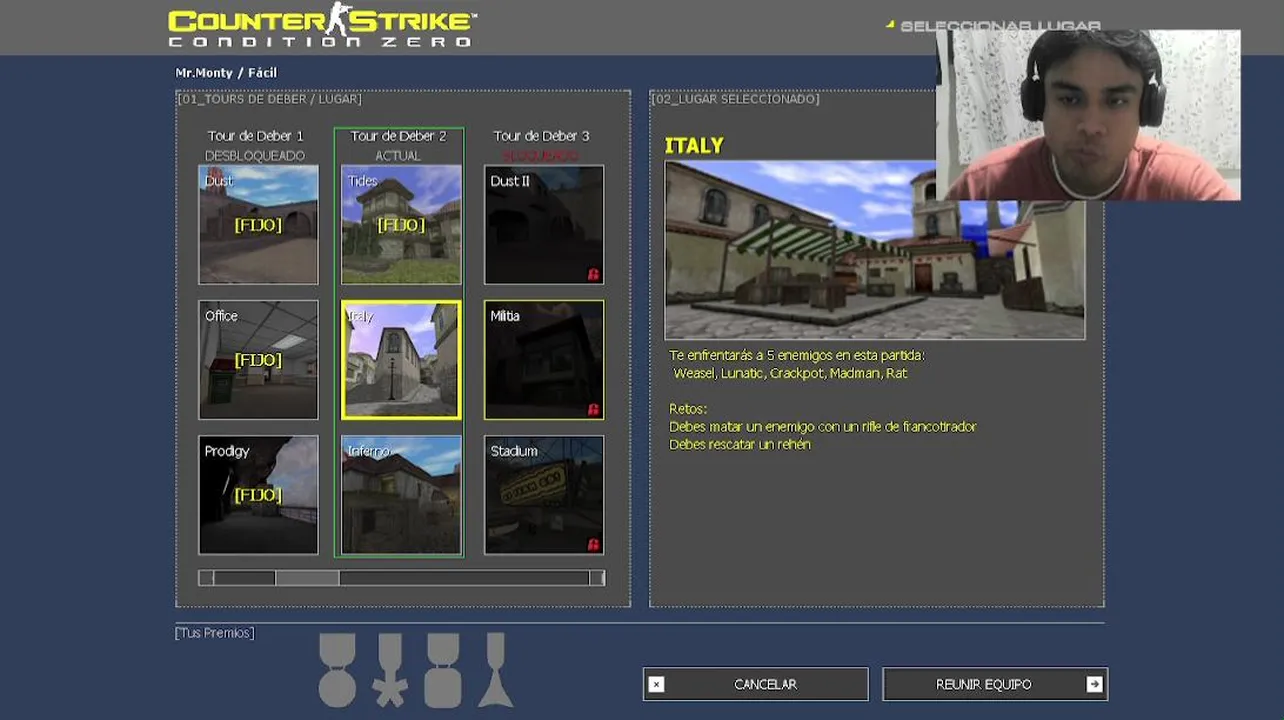This screenshot has width=1284, height=720.
Task: Click the round medal award icon
Action: 337,670
